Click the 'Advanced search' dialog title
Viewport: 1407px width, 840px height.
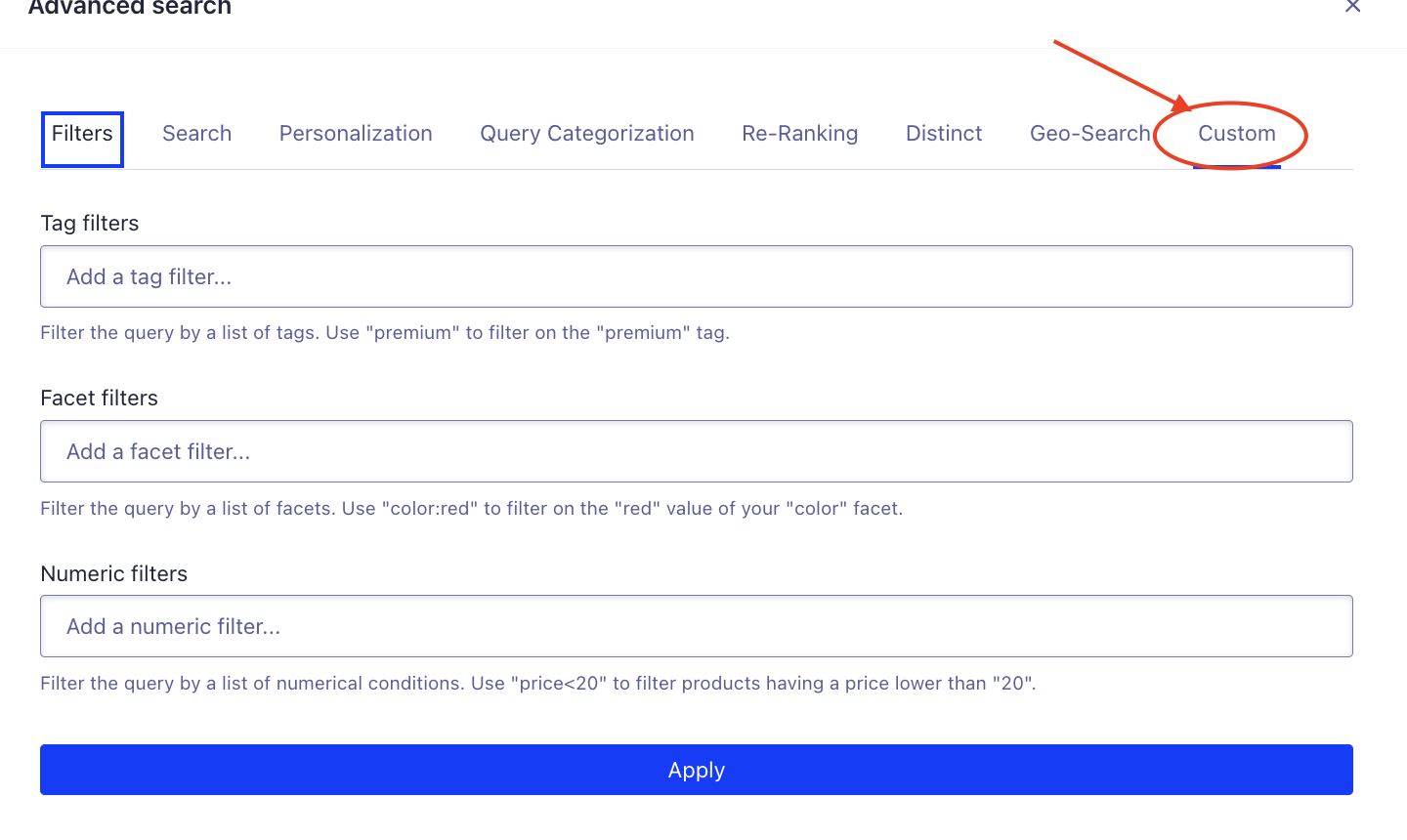[130, 8]
